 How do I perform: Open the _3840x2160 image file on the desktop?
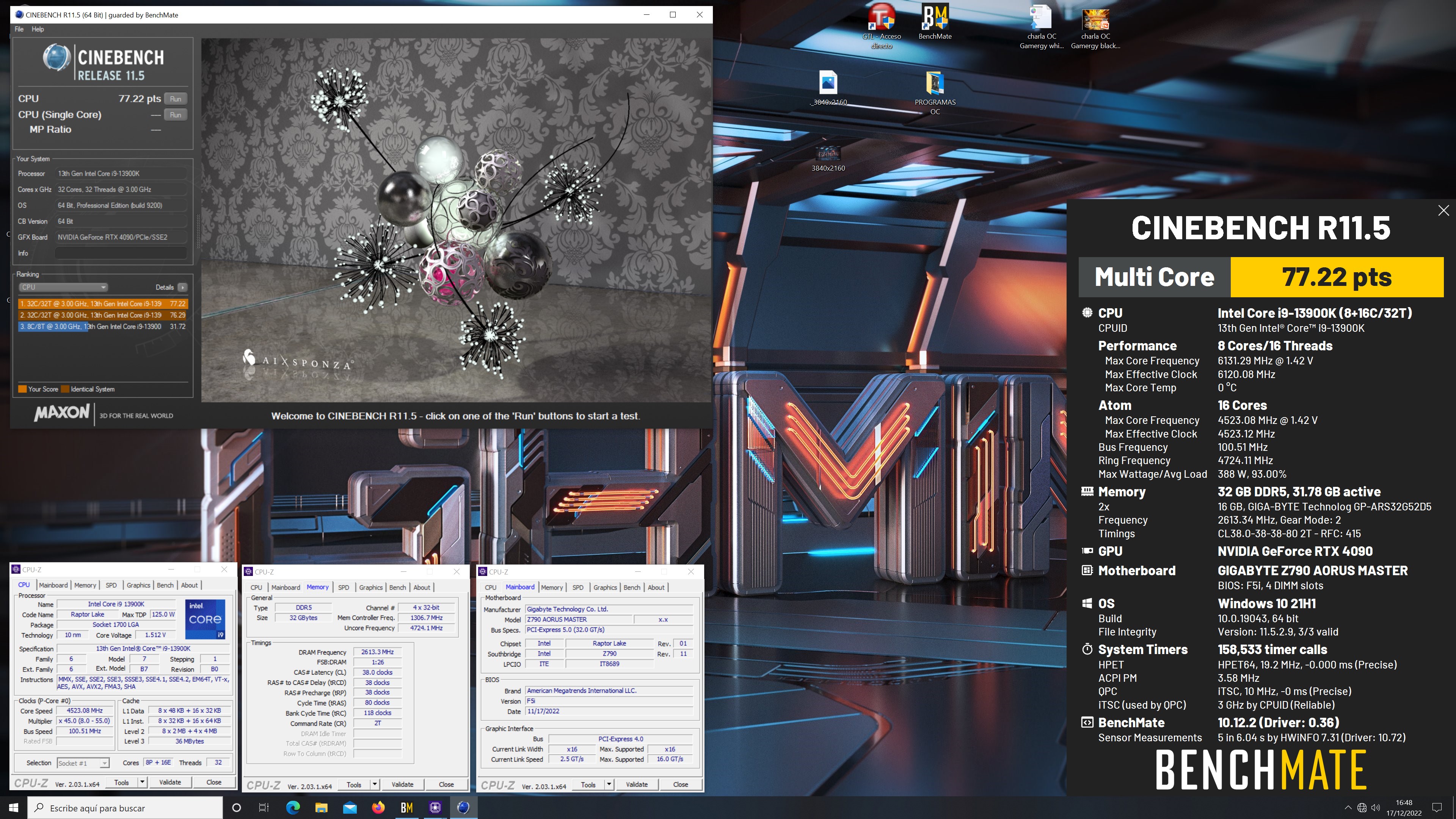(828, 88)
